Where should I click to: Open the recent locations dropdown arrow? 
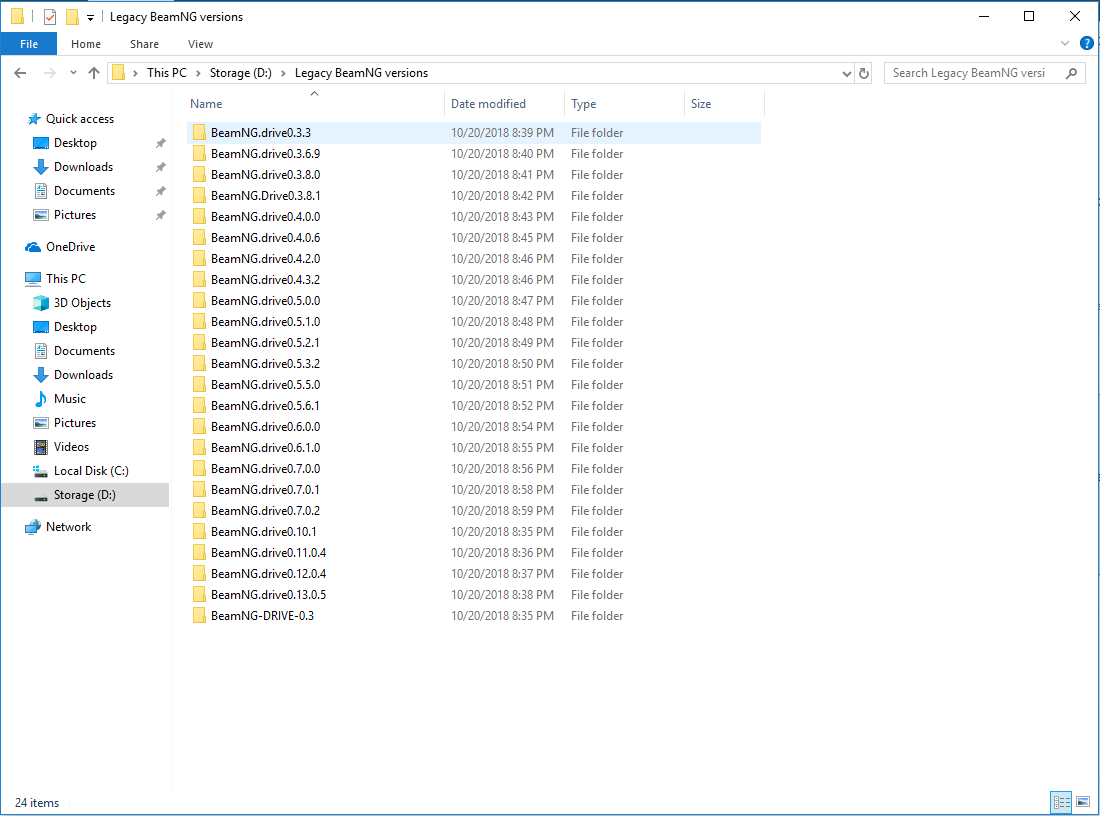[73, 73]
